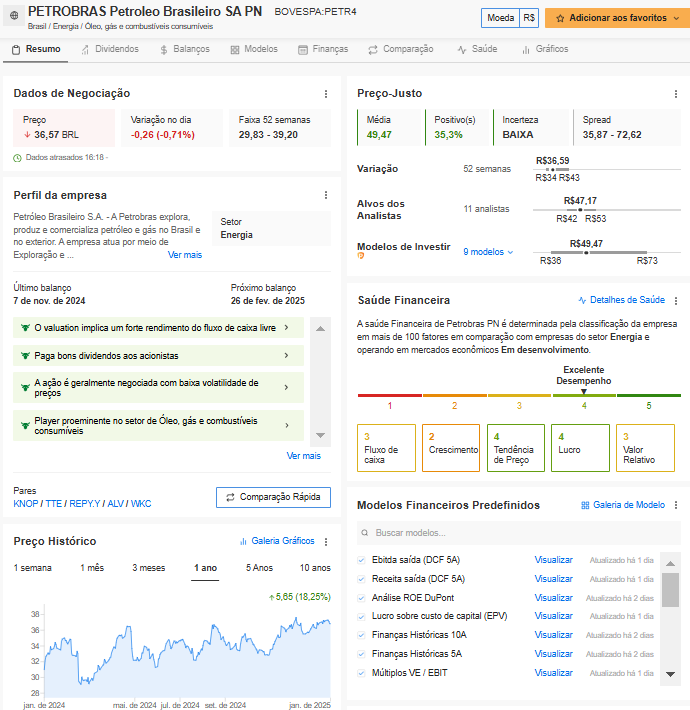Image resolution: width=690 pixels, height=710 pixels.
Task: Click the Fluxo de caixa score card
Action: [x=386, y=448]
